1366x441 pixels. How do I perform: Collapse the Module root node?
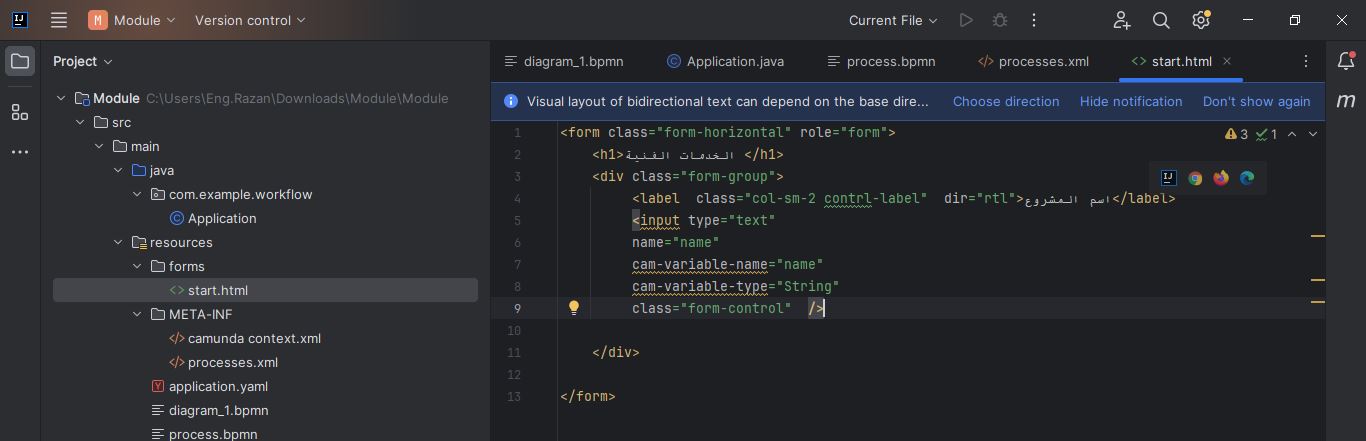click(x=61, y=98)
